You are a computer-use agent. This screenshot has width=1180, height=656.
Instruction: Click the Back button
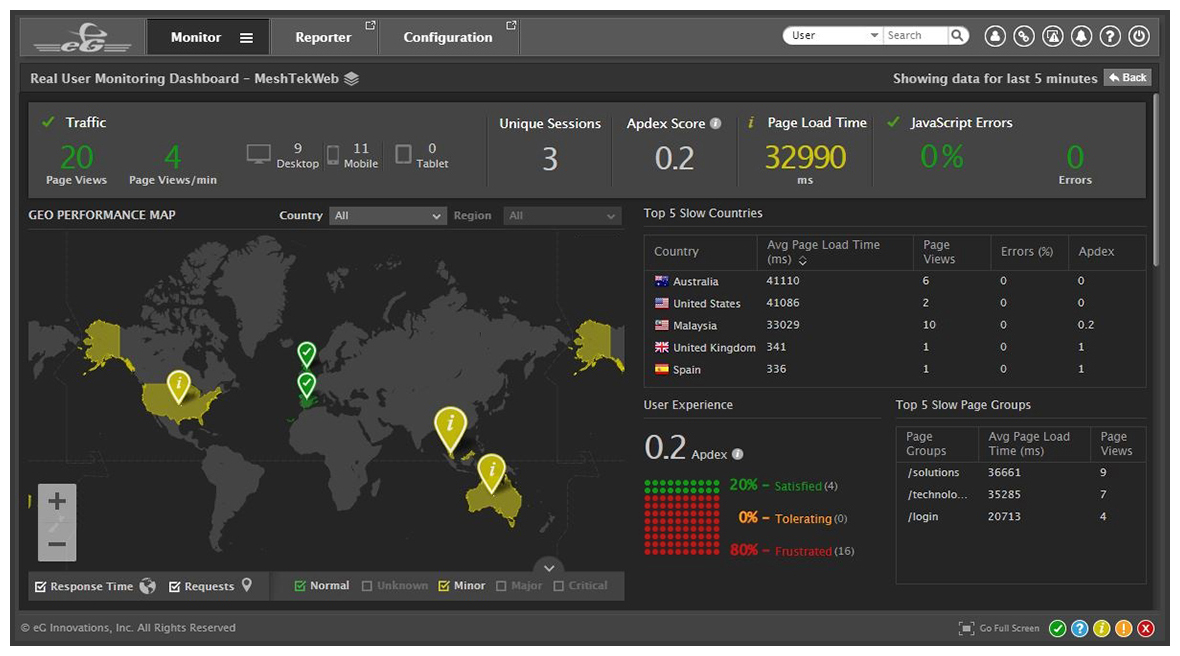[x=1127, y=78]
